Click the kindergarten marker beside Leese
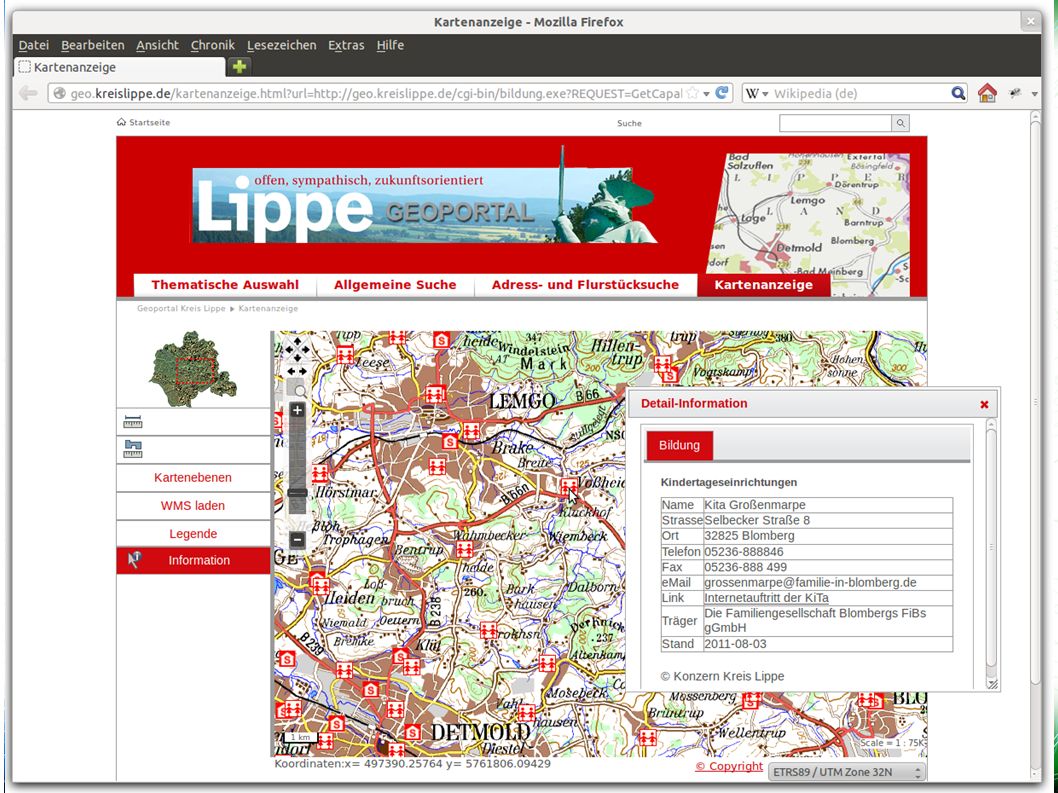Screen dimensions: 1058x793 point(345,354)
